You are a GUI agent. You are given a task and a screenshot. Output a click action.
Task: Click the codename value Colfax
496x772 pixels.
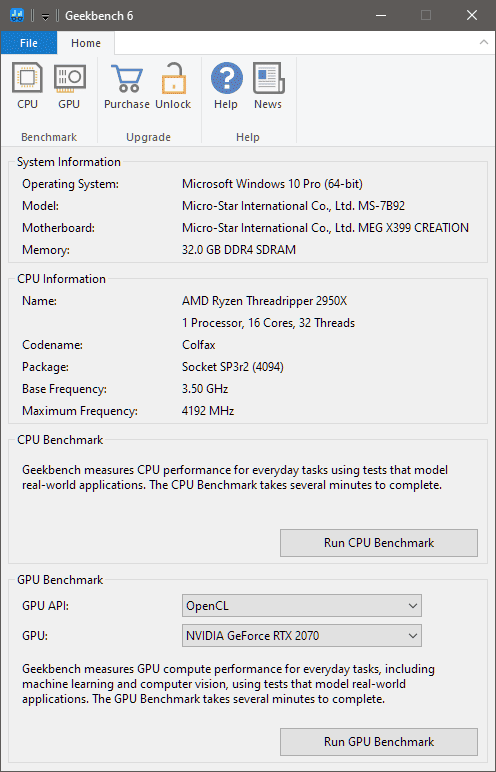point(198,345)
